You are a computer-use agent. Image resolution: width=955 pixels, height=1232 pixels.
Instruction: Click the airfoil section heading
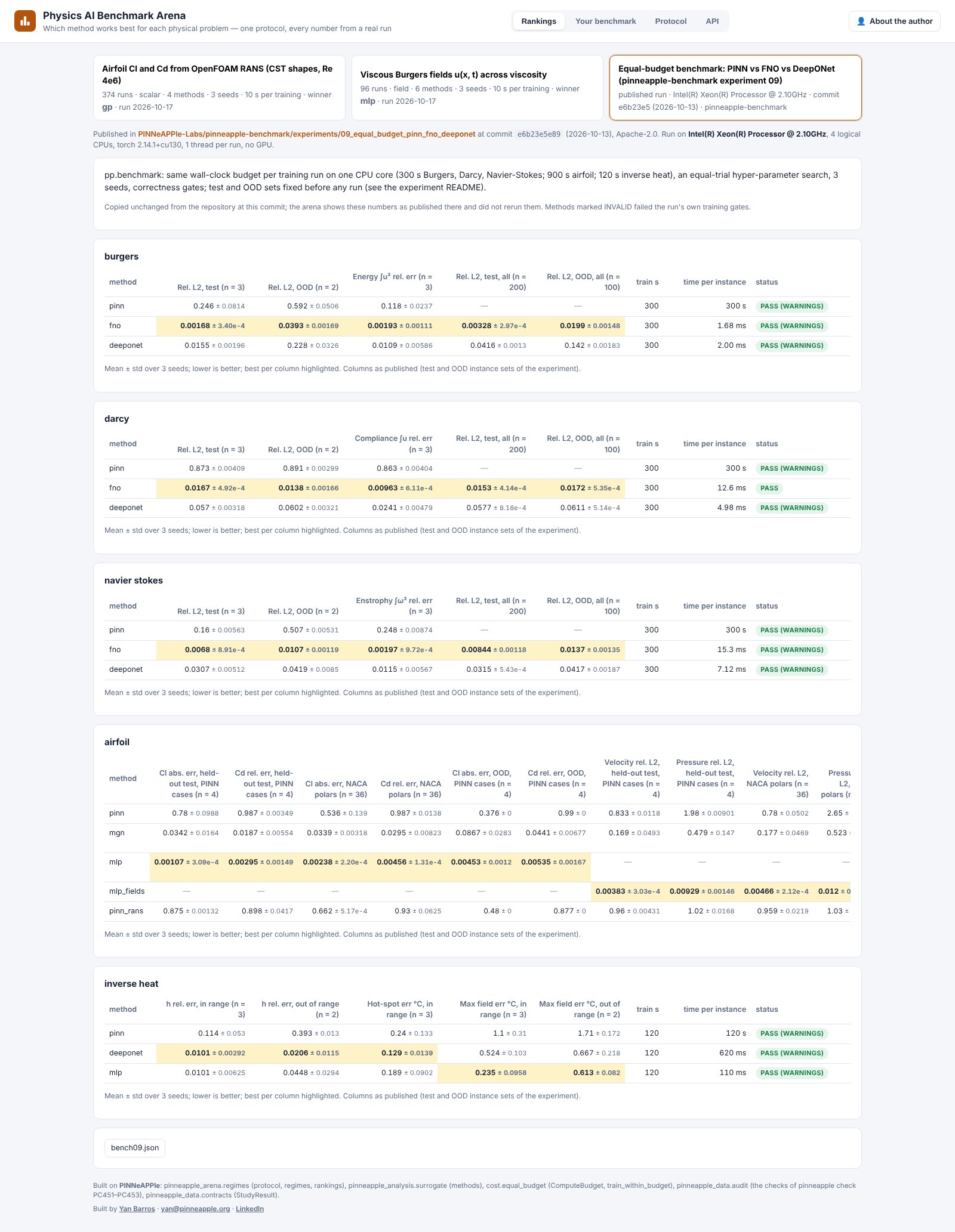click(x=116, y=742)
